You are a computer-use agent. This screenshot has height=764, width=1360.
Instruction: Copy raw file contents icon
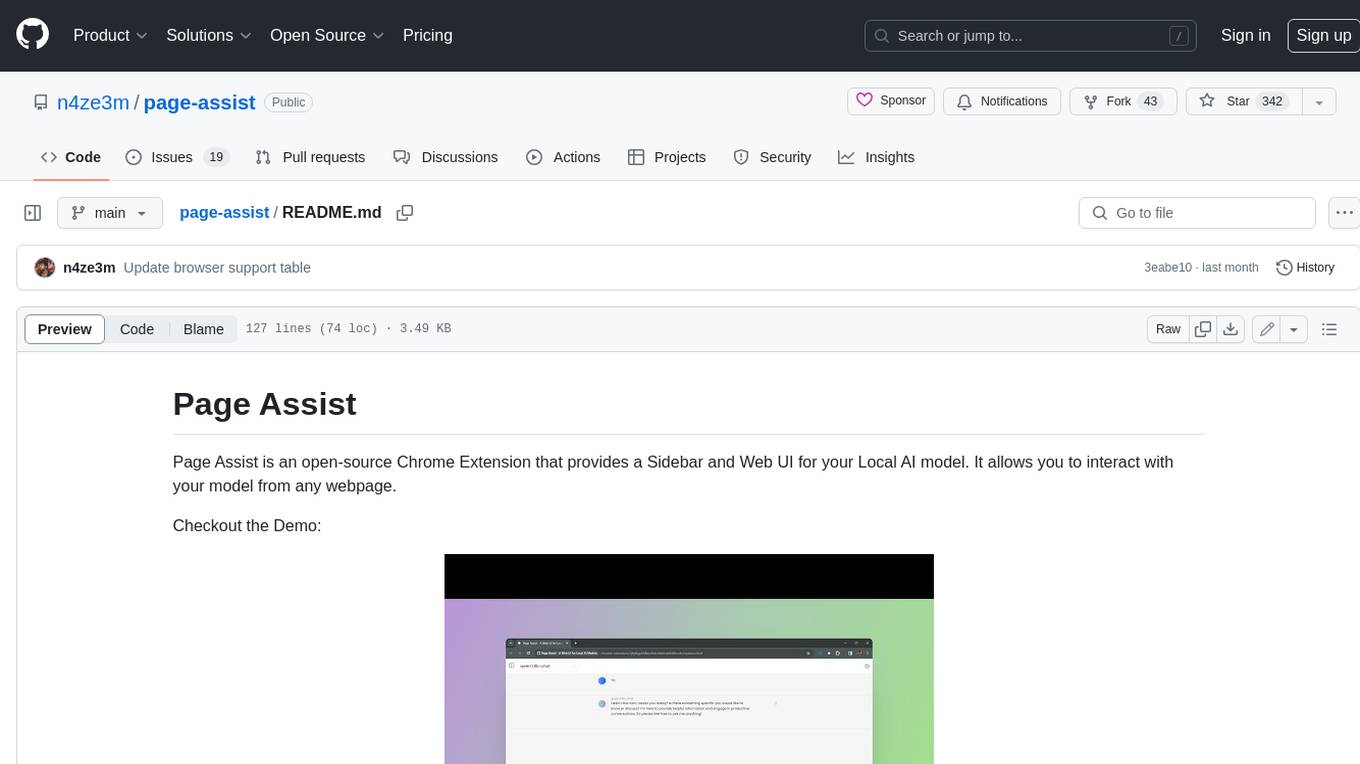click(x=1203, y=329)
